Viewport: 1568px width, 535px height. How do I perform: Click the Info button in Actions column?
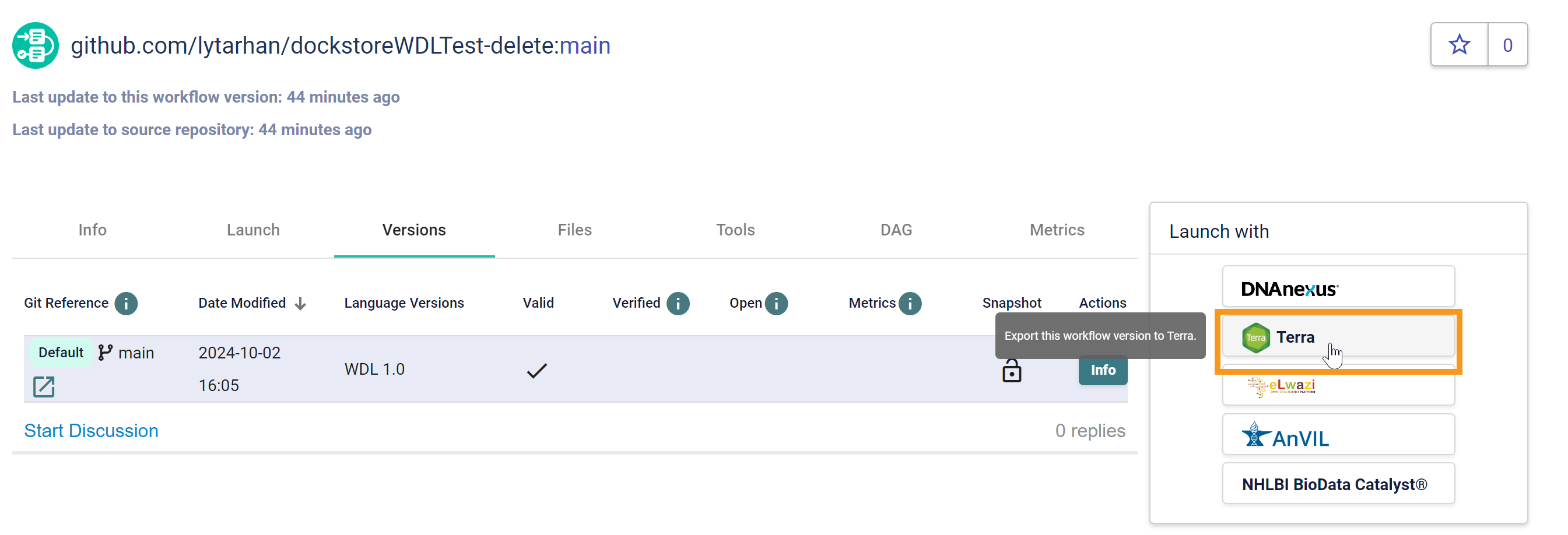pyautogui.click(x=1102, y=370)
